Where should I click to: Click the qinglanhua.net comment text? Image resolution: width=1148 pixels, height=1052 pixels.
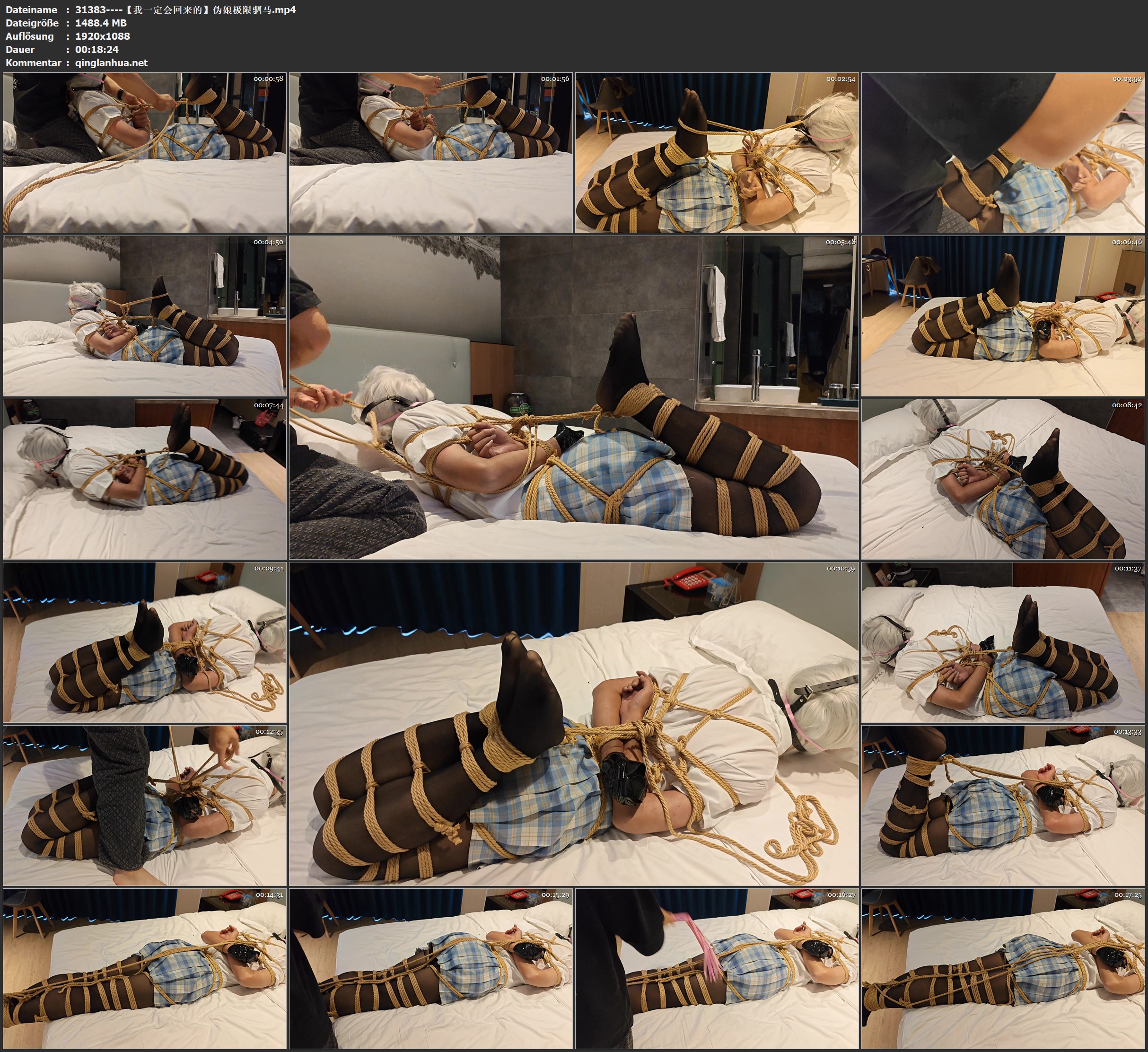pos(111,62)
